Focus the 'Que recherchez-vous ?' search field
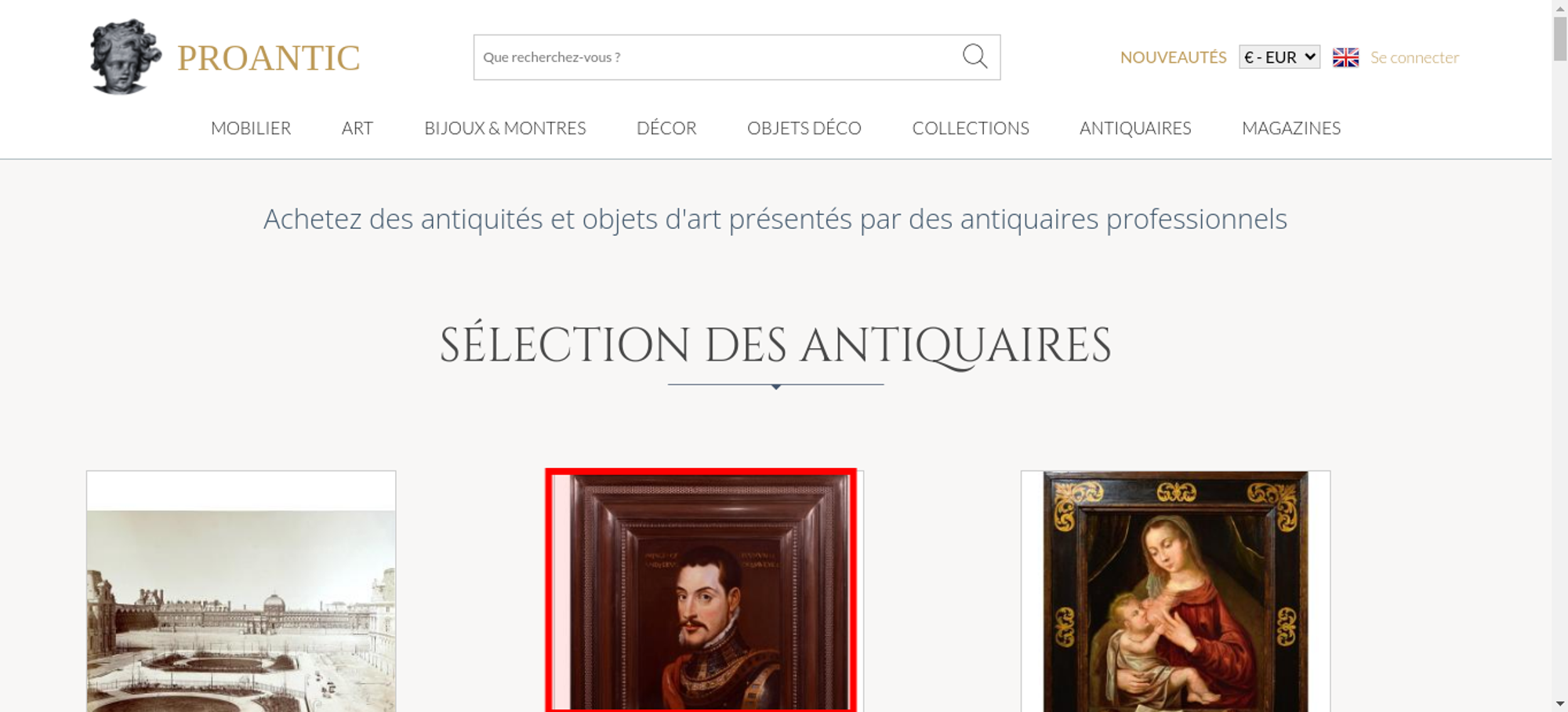The width and height of the screenshot is (1568, 712). (713, 57)
